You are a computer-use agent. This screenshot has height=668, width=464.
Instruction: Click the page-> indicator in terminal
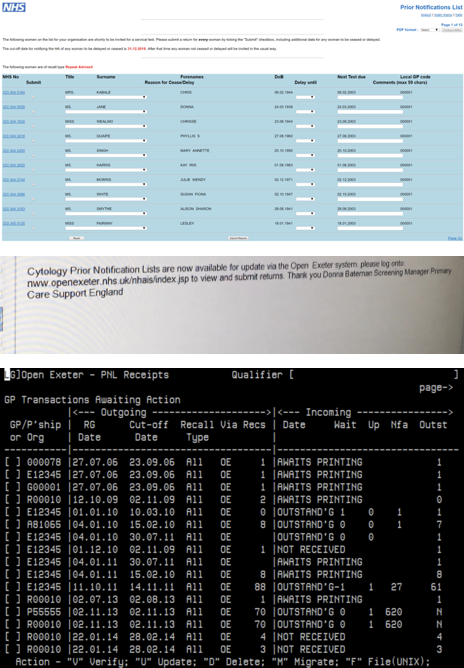coord(436,388)
